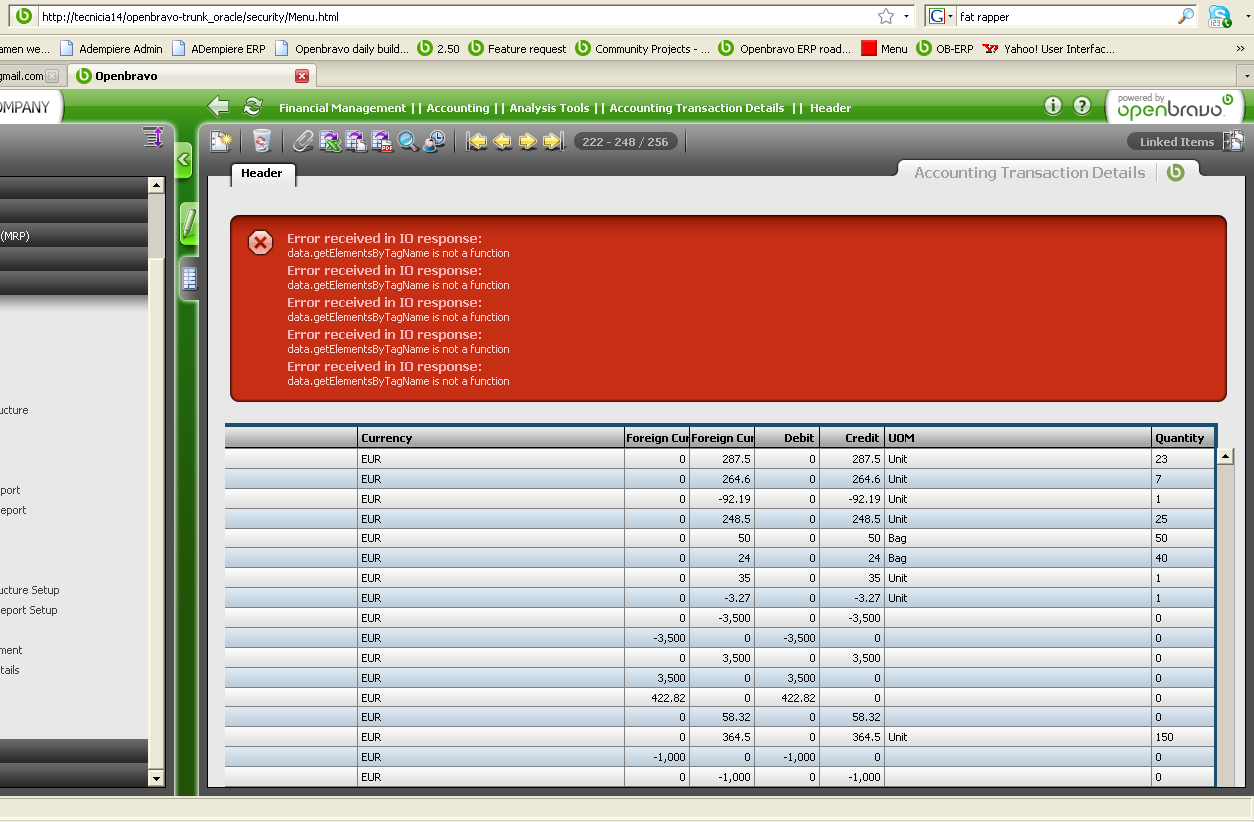The image size is (1254, 822).
Task: Go to the last record arrow
Action: tap(553, 142)
